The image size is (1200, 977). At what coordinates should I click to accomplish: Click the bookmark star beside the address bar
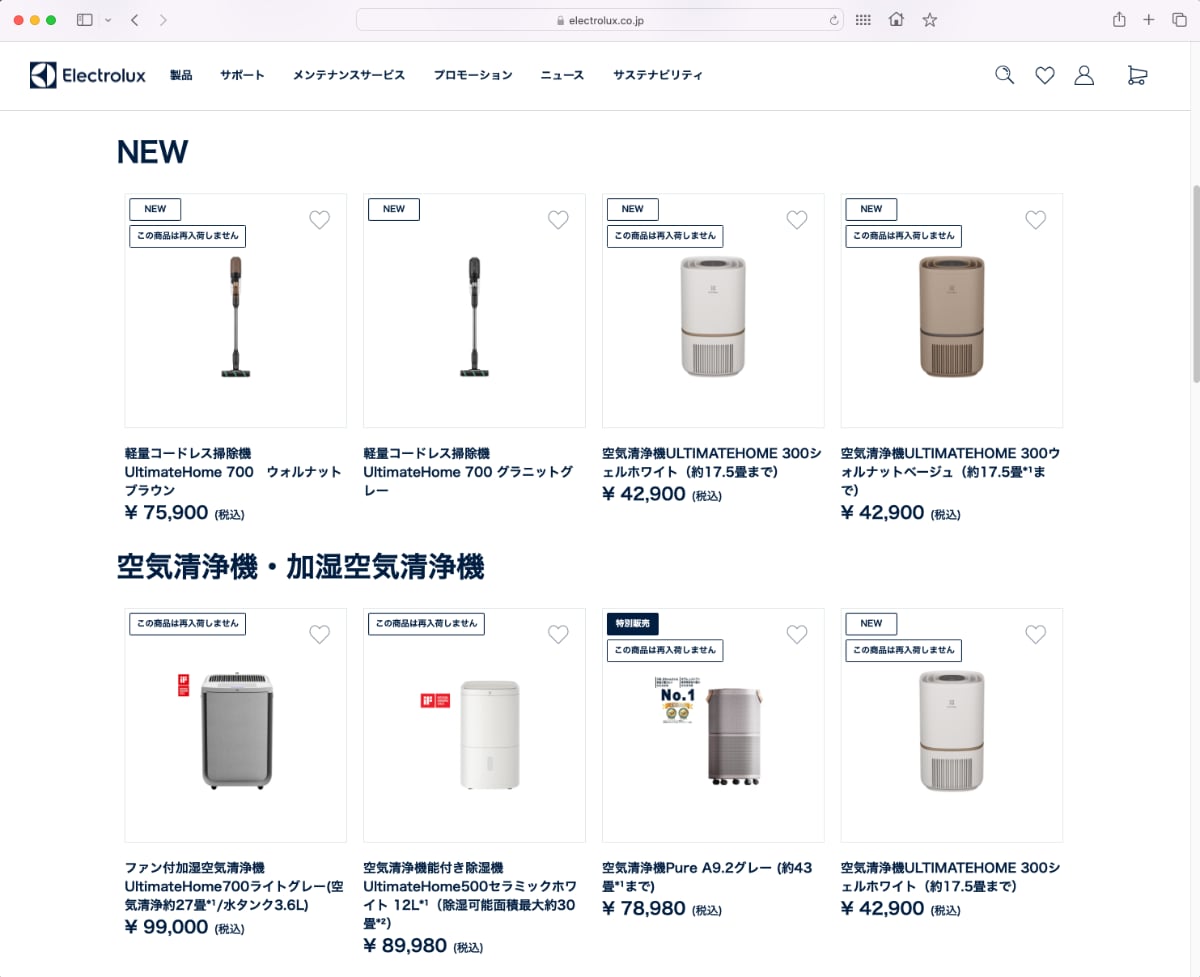click(x=930, y=19)
